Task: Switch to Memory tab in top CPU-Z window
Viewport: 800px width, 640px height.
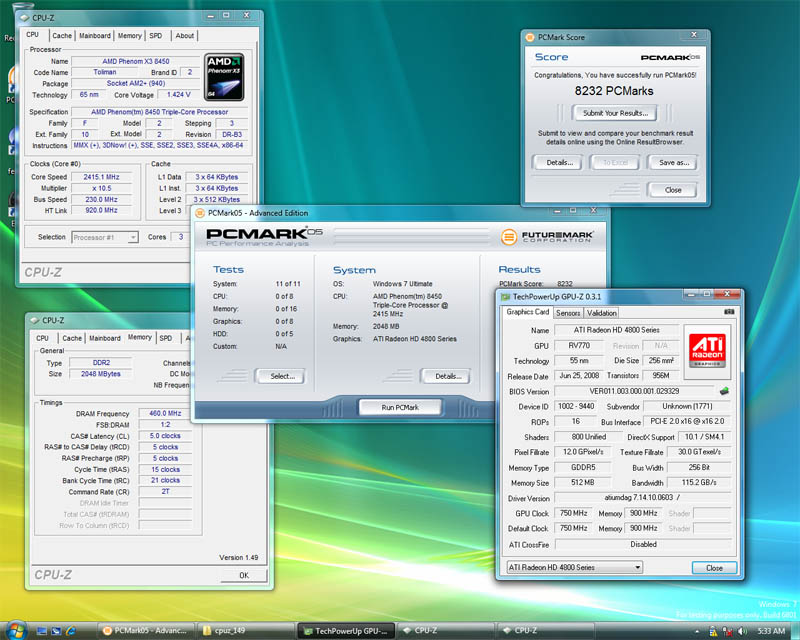Action: coord(130,36)
